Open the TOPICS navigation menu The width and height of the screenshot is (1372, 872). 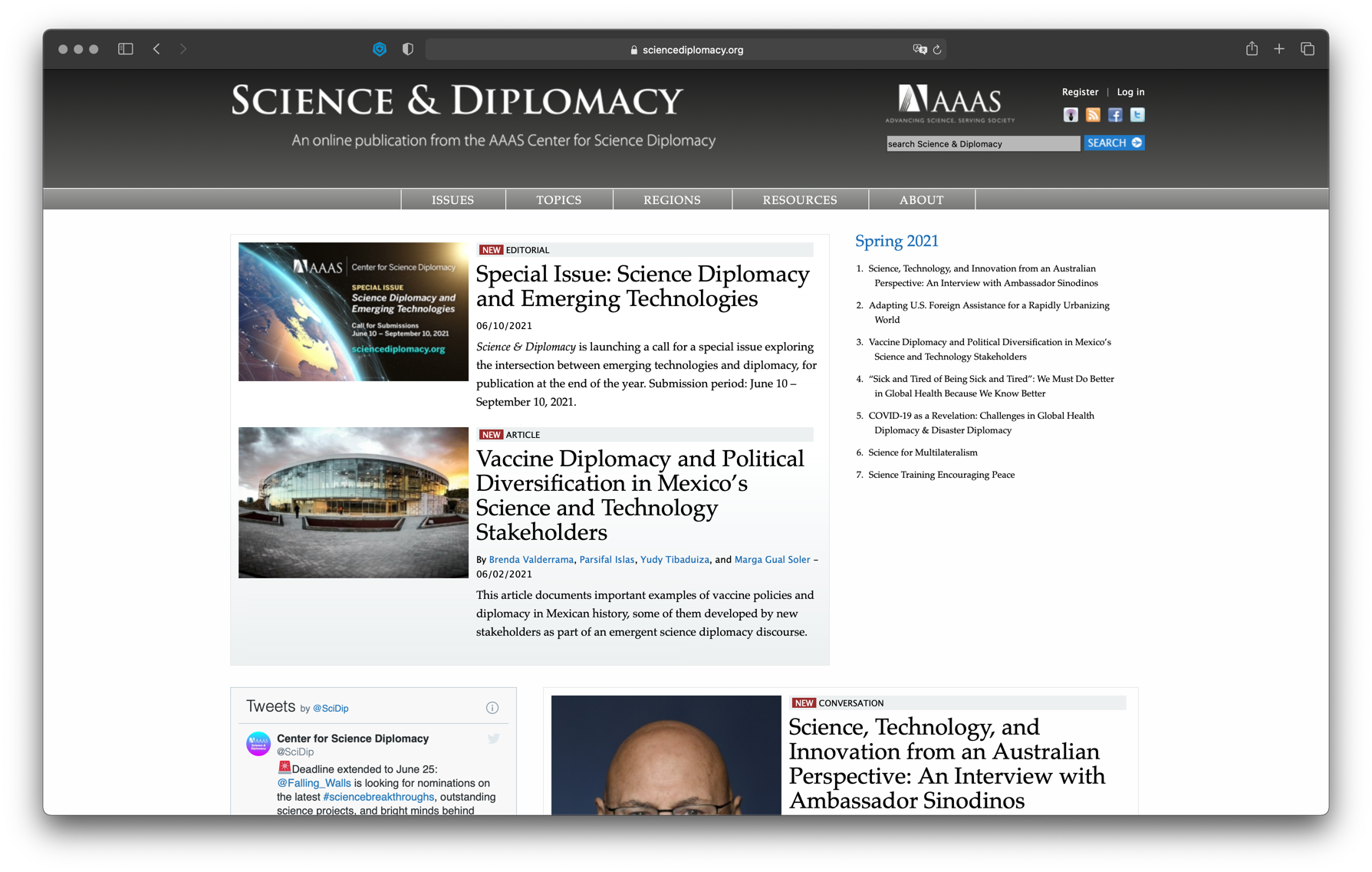(x=558, y=200)
